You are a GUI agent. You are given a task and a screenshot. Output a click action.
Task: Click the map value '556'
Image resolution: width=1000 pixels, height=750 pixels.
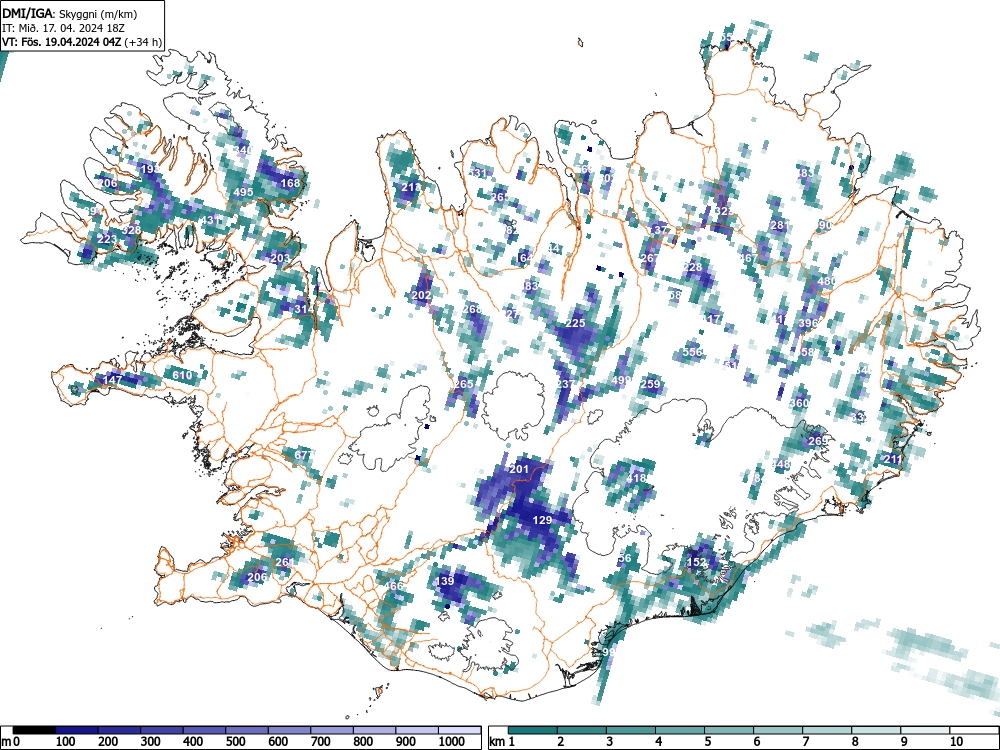pos(692,352)
